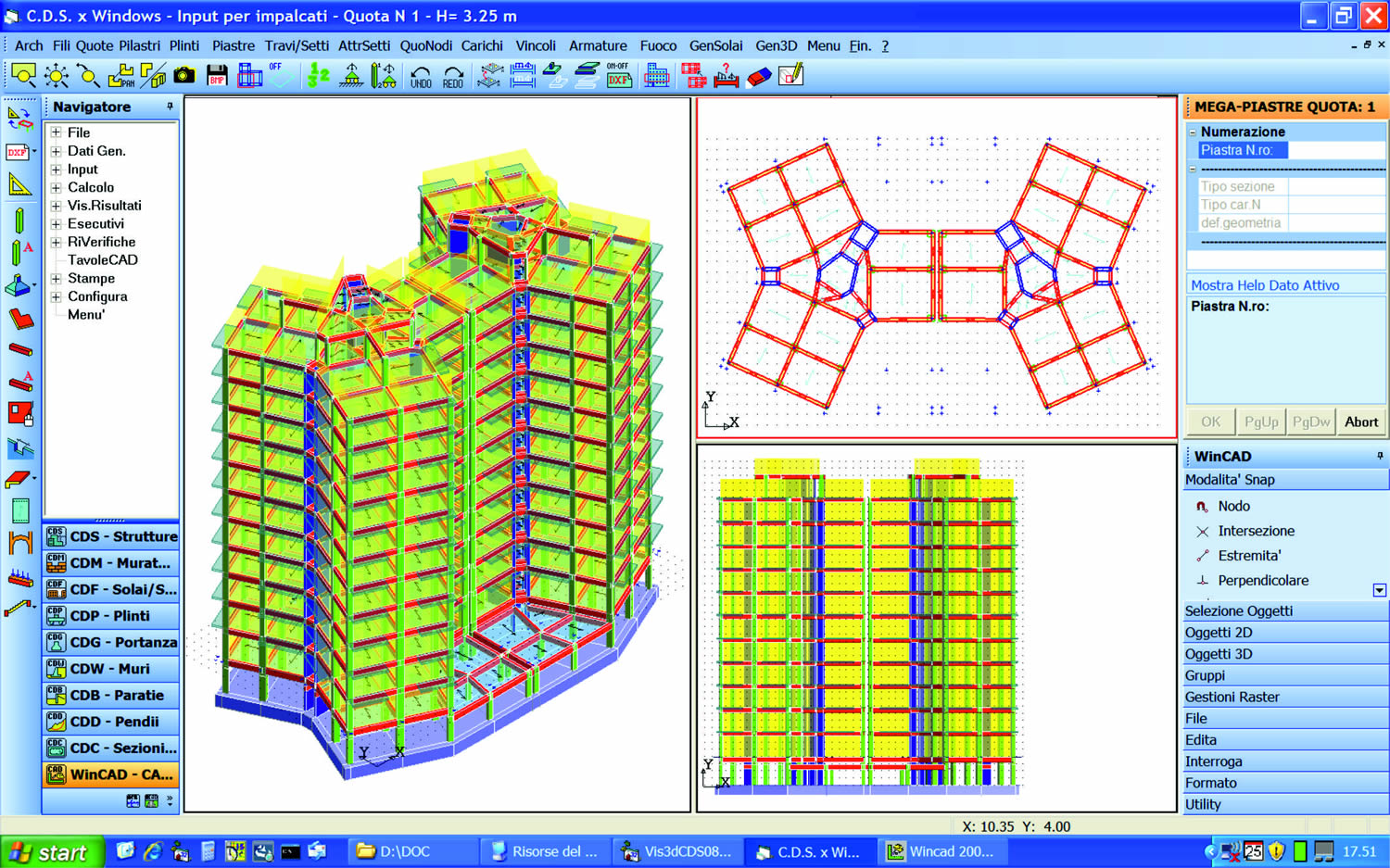The image size is (1390, 868).
Task: Expand the Configura tree node
Action: tap(57, 296)
